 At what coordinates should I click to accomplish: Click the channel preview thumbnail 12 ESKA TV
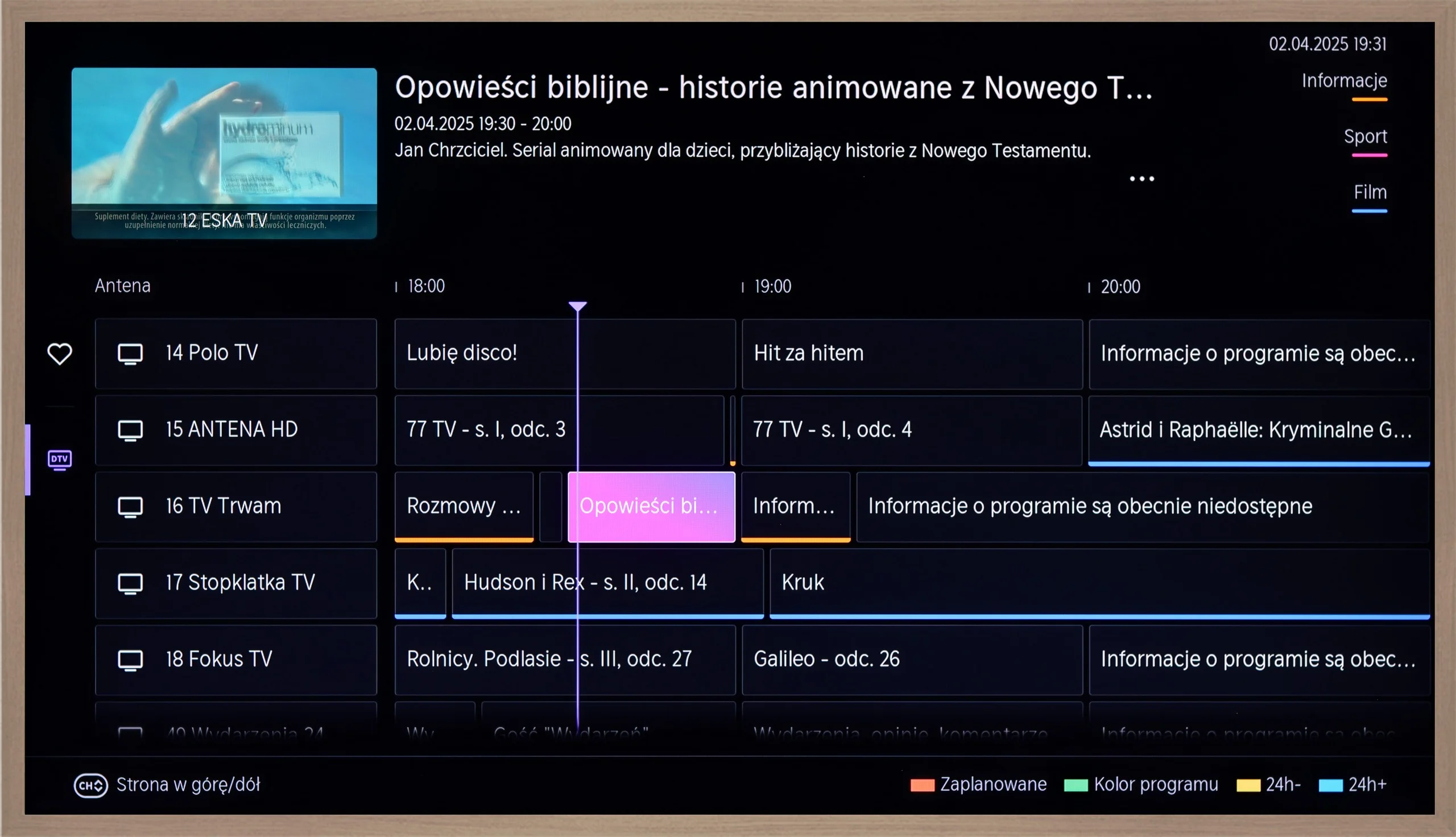(224, 153)
